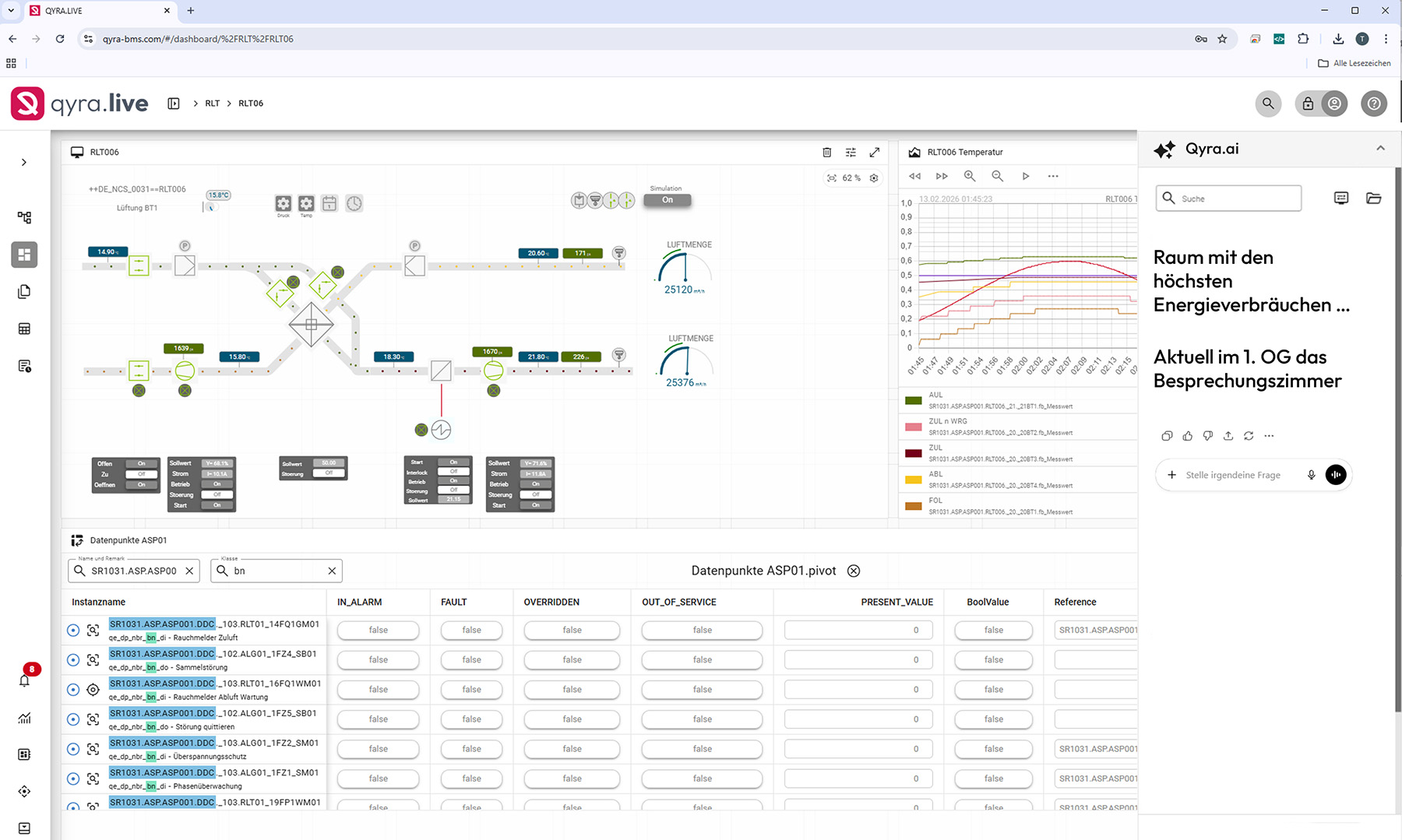Clear the 'bn' Klasse filter
1402x840 pixels.
(x=332, y=571)
